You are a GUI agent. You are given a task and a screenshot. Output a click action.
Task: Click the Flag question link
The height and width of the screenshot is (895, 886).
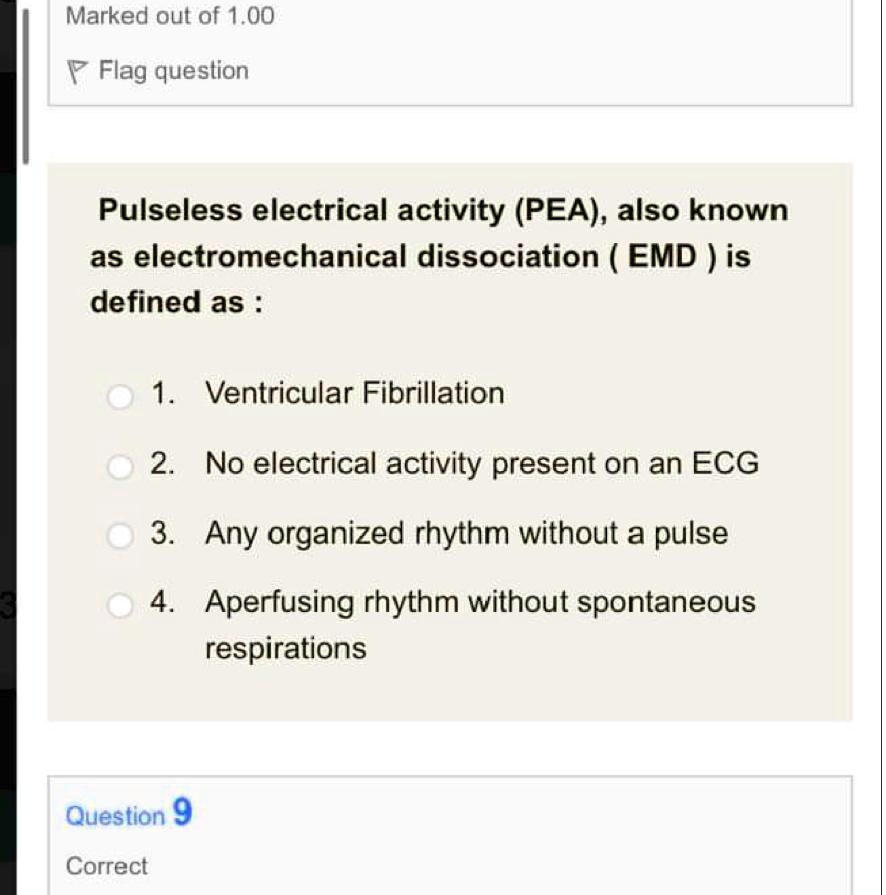pyautogui.click(x=173, y=71)
